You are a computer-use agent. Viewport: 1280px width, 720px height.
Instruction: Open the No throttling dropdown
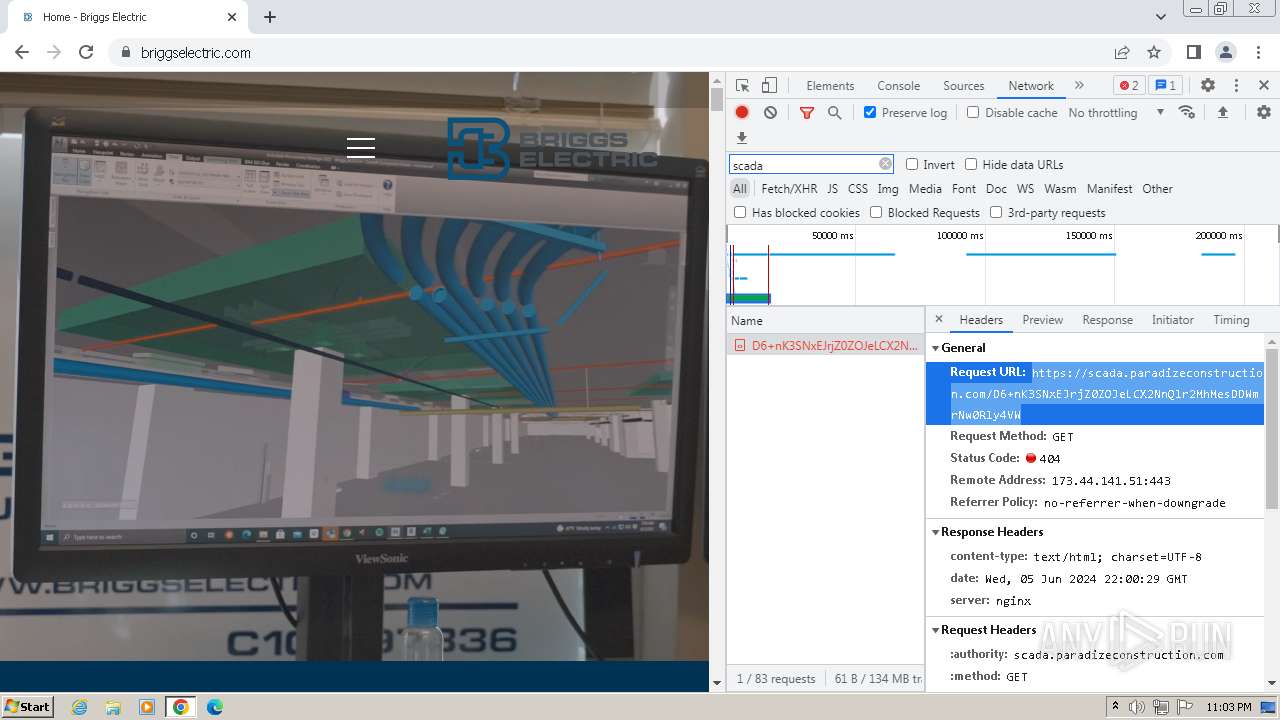tap(1116, 112)
